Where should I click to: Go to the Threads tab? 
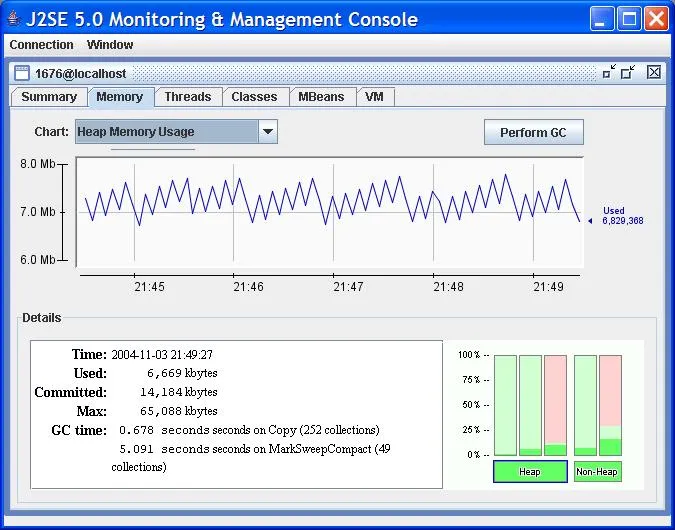(188, 97)
